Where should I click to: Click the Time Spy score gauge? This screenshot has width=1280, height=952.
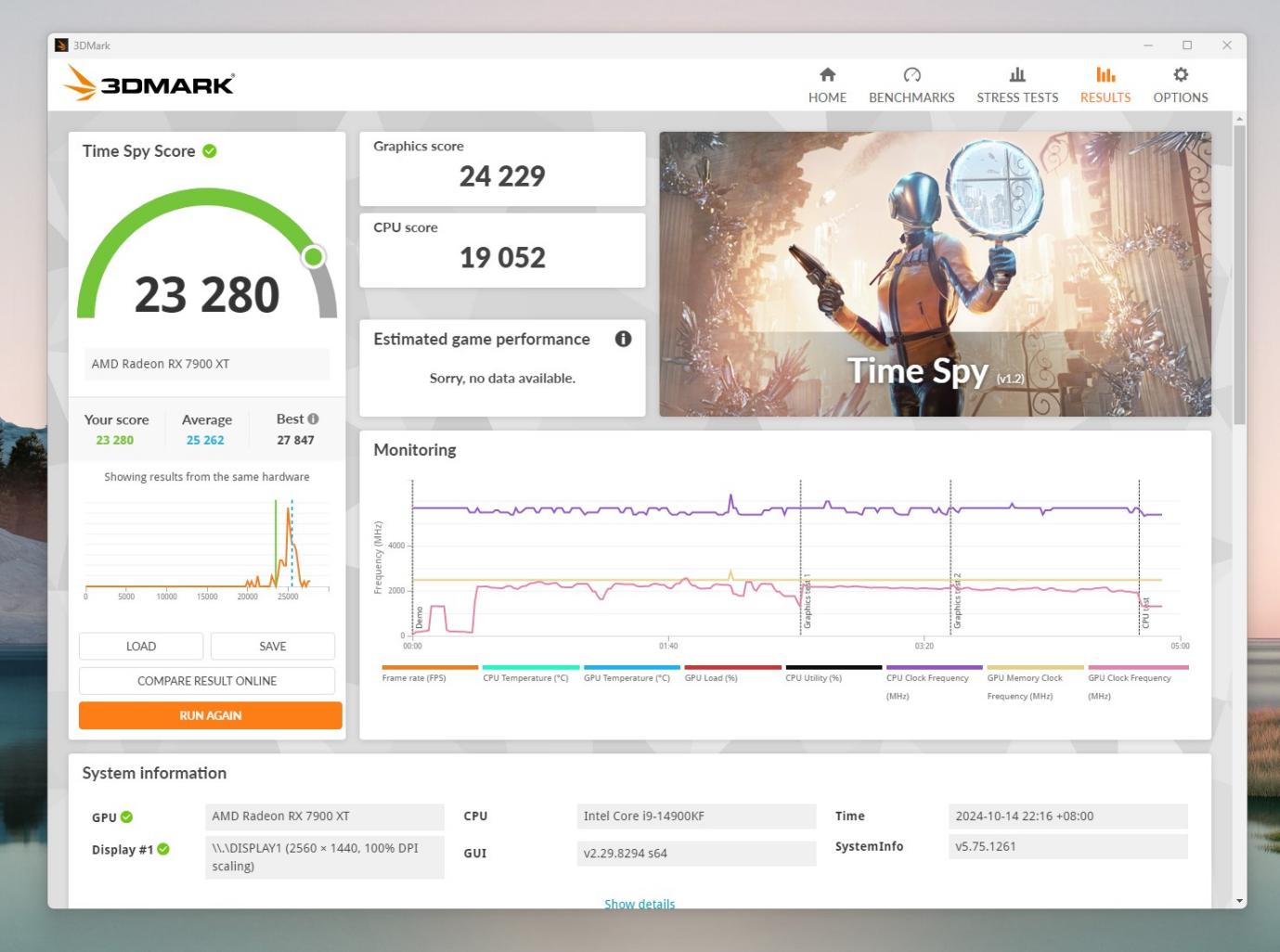[207, 253]
